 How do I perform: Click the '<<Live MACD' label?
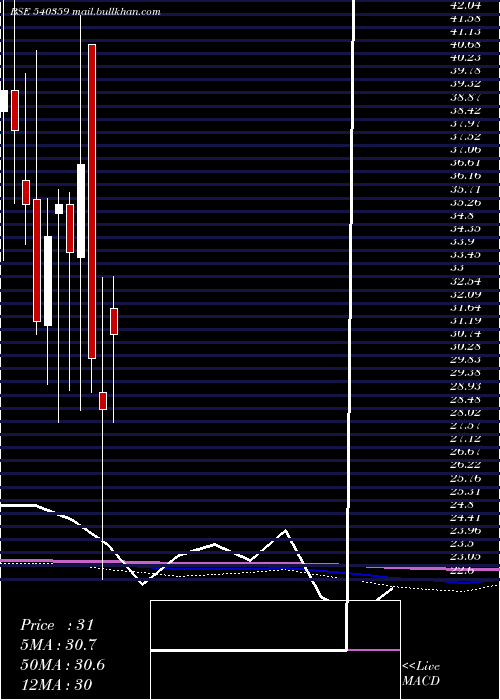click(421, 673)
